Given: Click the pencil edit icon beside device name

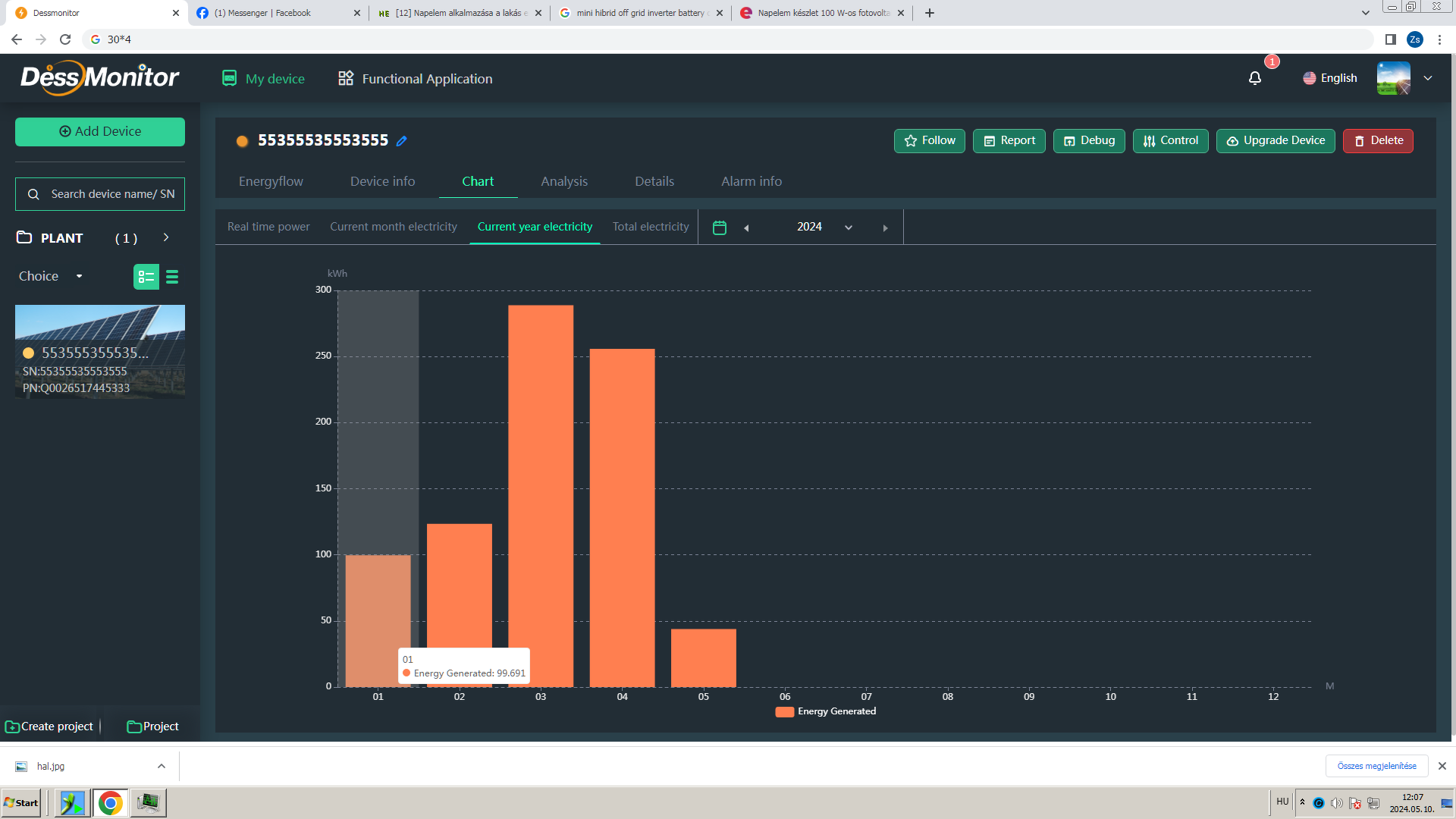Looking at the screenshot, I should 402,141.
